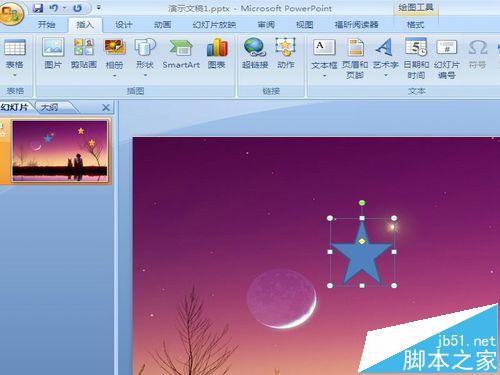500x375 pixels.
Task: Switch to the 设计 tab
Action: [123, 25]
